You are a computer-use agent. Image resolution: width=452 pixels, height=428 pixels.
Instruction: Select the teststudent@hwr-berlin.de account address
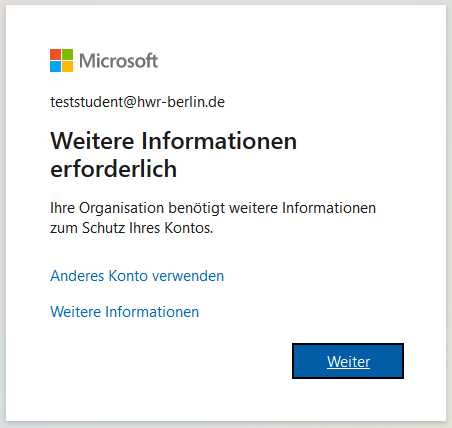coord(138,102)
